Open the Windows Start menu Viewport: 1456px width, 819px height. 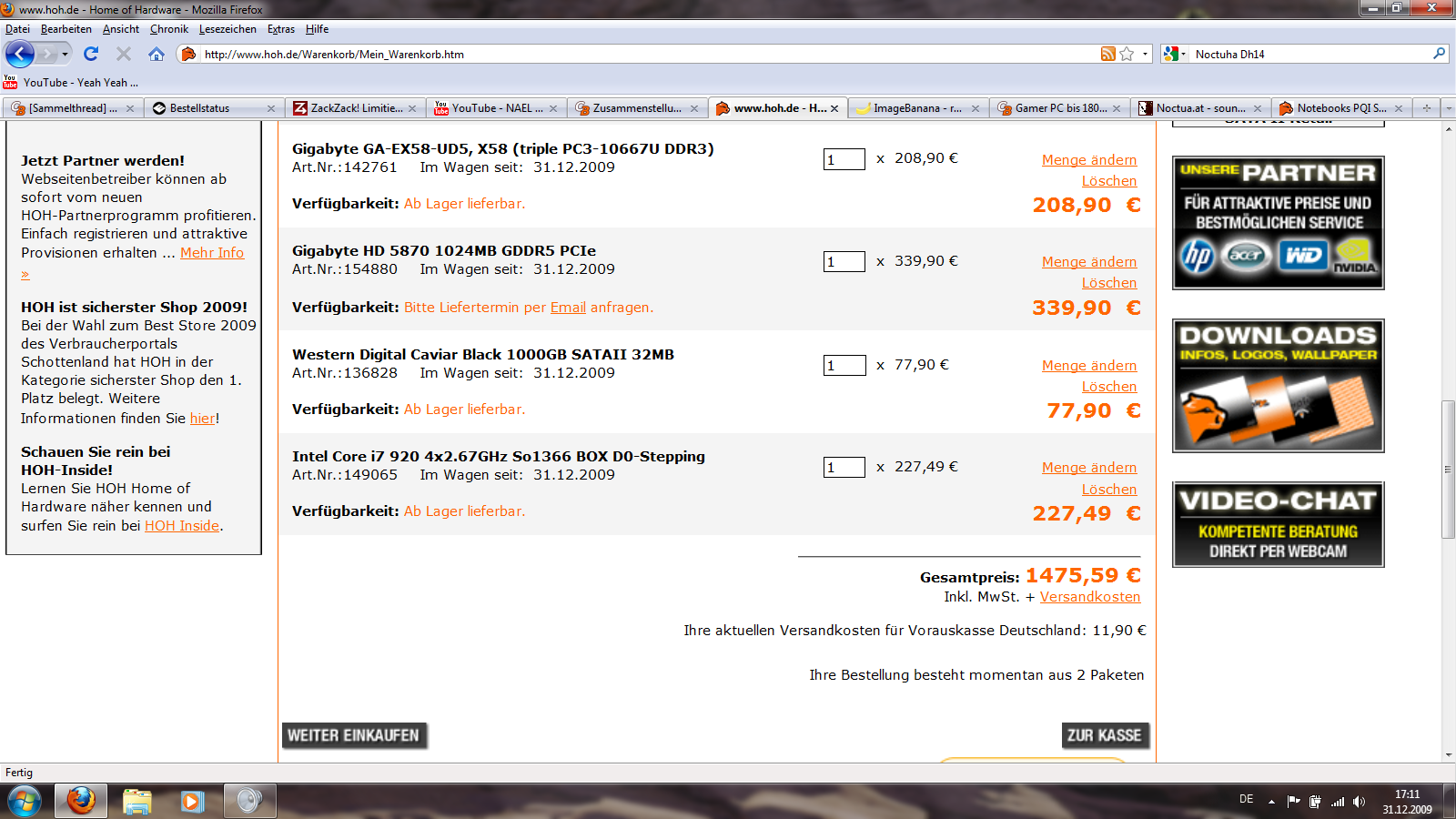[x=25, y=802]
